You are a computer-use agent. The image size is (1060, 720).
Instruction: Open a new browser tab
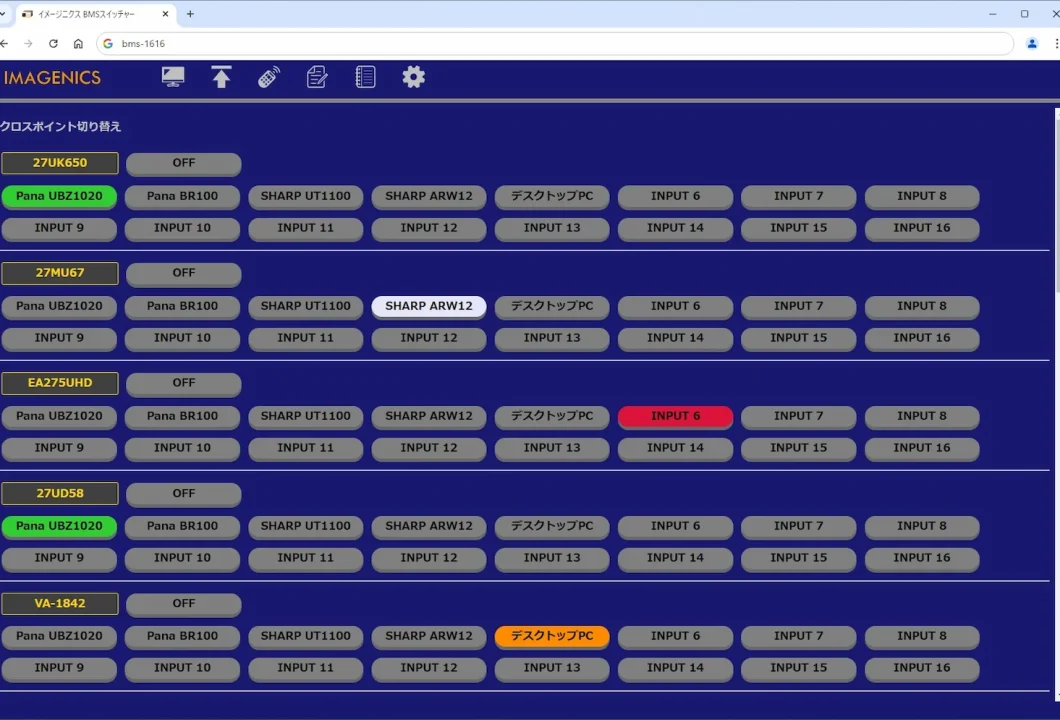pos(190,14)
